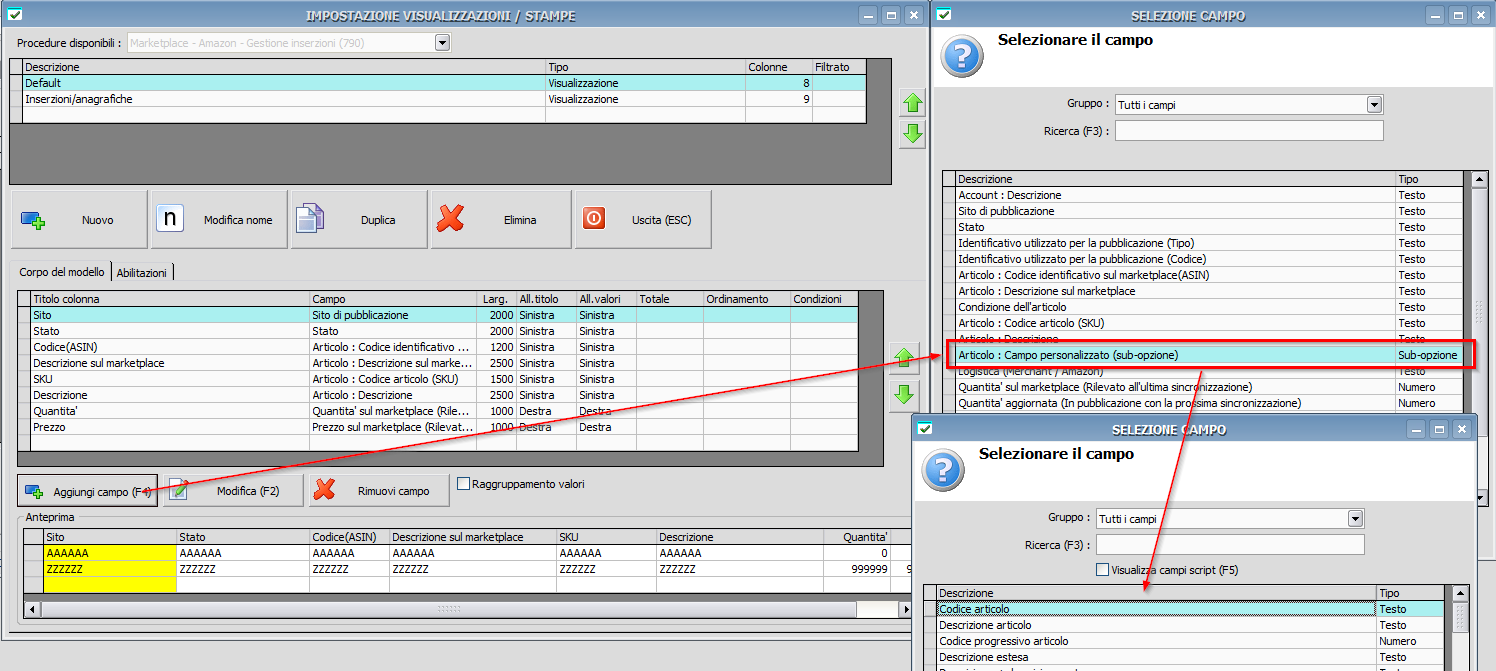
Task: Select the Prezzo column row
Action: [x=437, y=427]
